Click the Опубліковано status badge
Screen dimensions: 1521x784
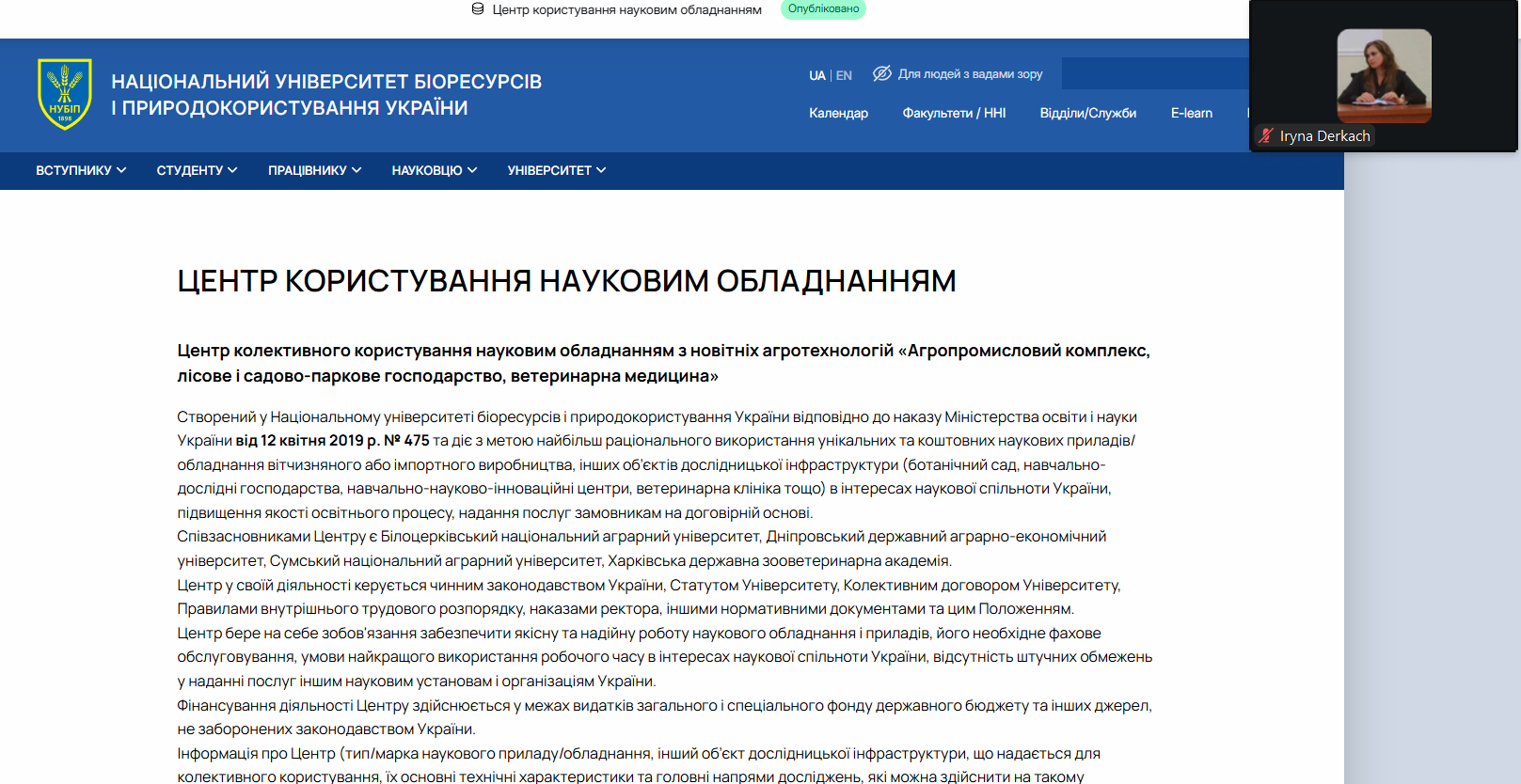tap(823, 9)
